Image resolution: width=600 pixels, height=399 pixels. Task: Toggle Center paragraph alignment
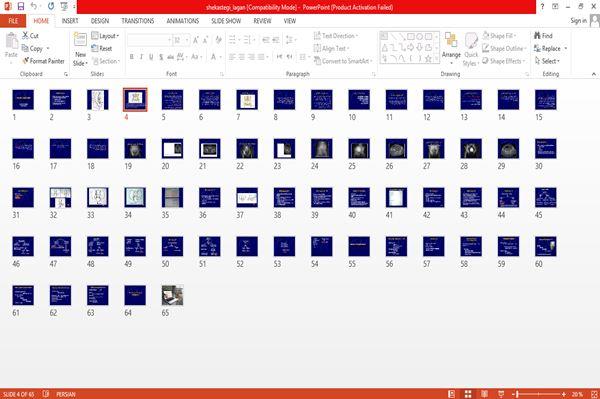(x=241, y=57)
